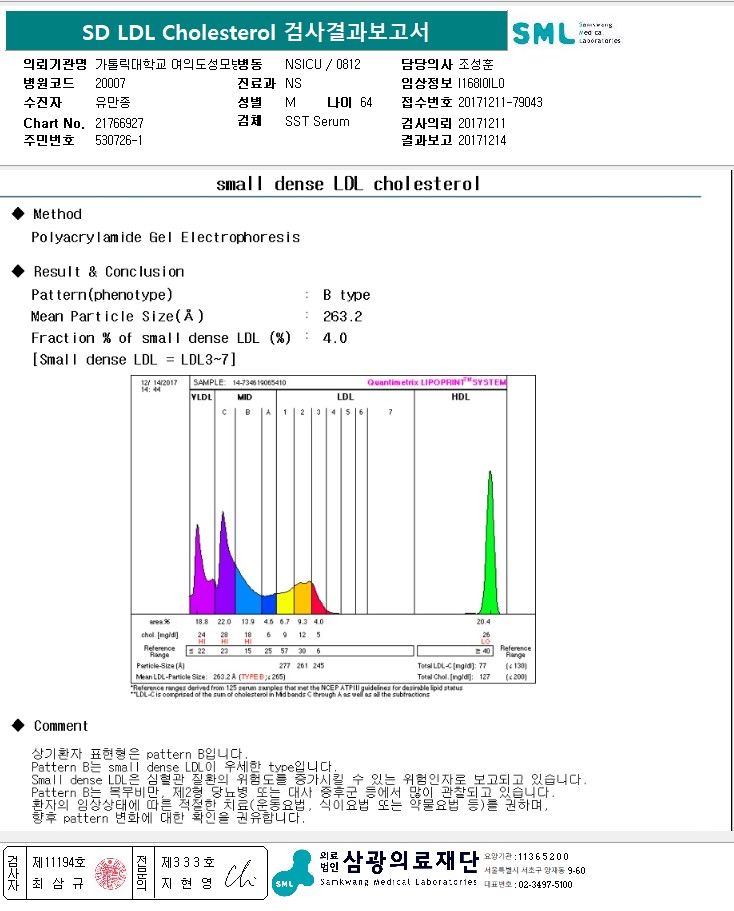734x911 pixels.
Task: Click chart number '21766927'
Action: [119, 123]
